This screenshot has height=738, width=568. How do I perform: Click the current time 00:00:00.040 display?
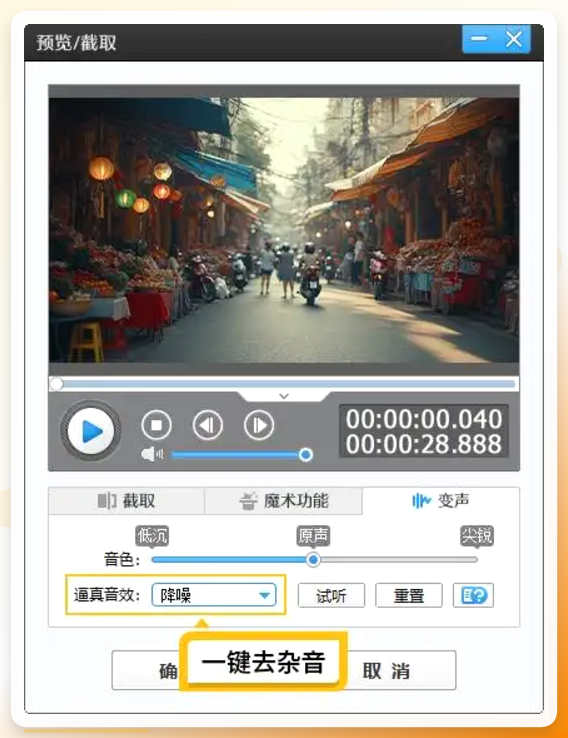click(x=424, y=419)
